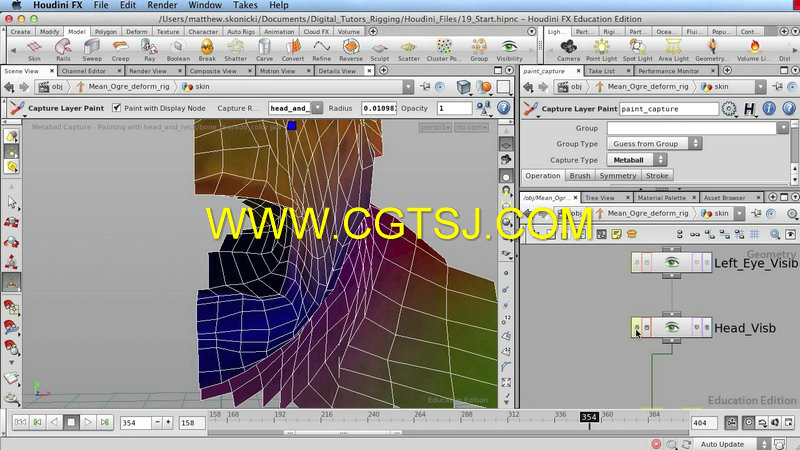Select the Carve shelf tool
This screenshot has width=800, height=450.
[264, 50]
